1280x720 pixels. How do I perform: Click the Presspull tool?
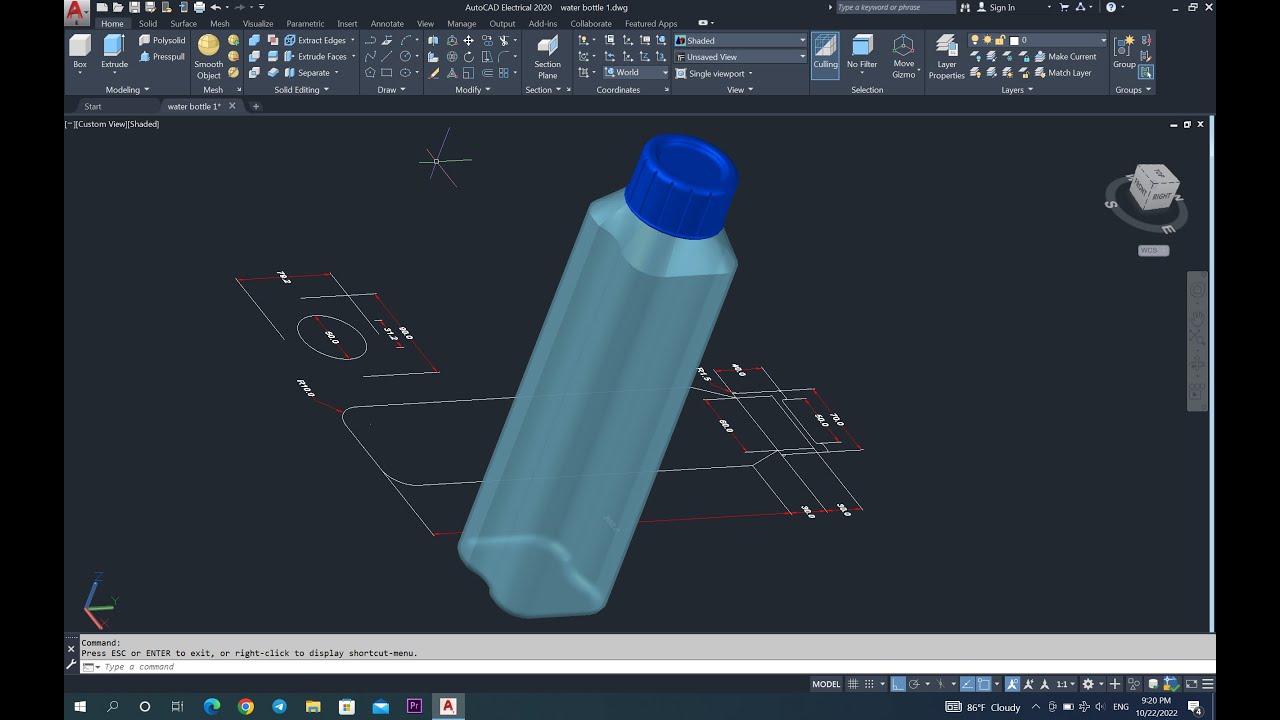coord(162,57)
